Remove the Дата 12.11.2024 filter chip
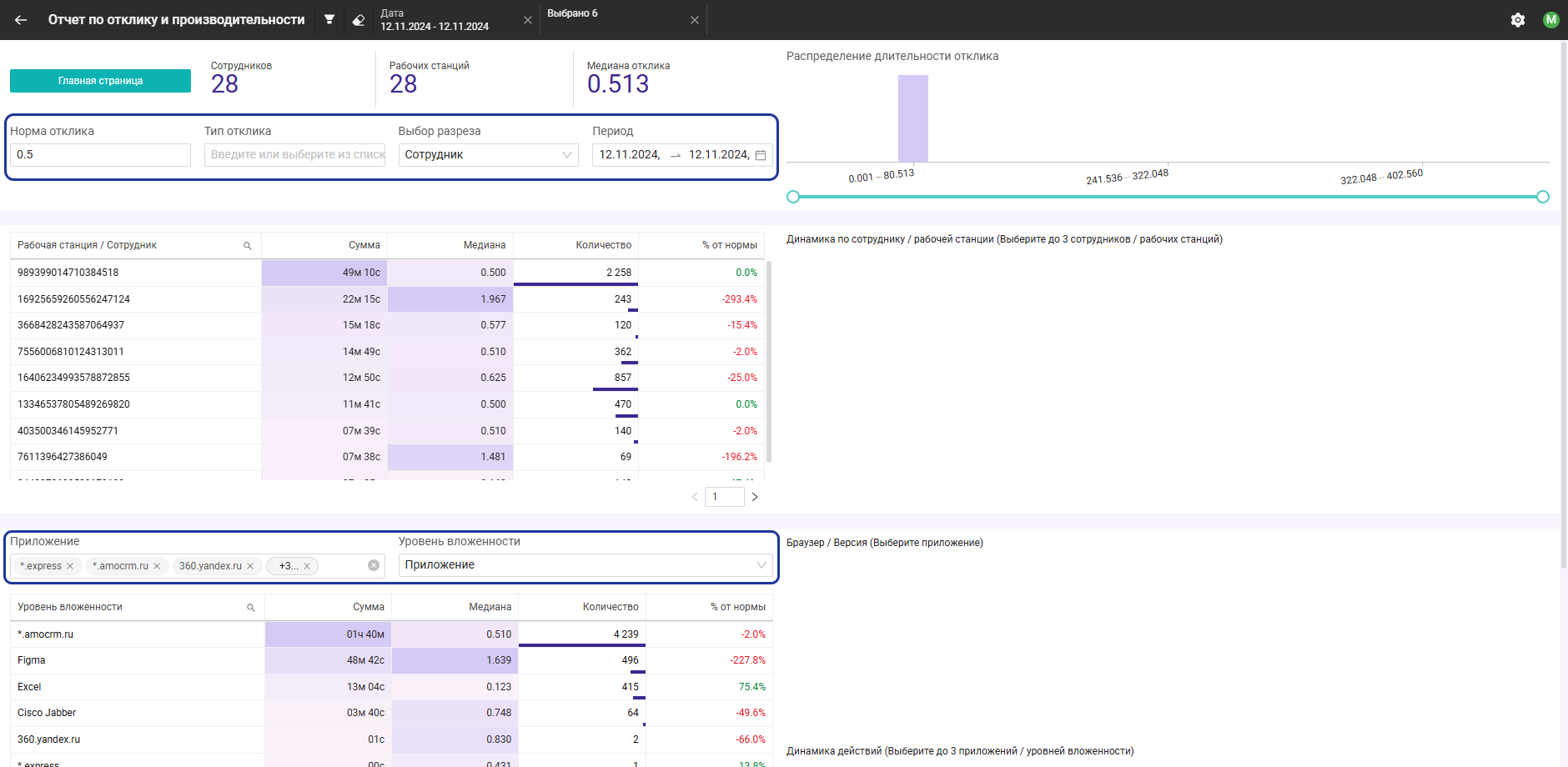This screenshot has width=1568, height=767. click(x=528, y=20)
